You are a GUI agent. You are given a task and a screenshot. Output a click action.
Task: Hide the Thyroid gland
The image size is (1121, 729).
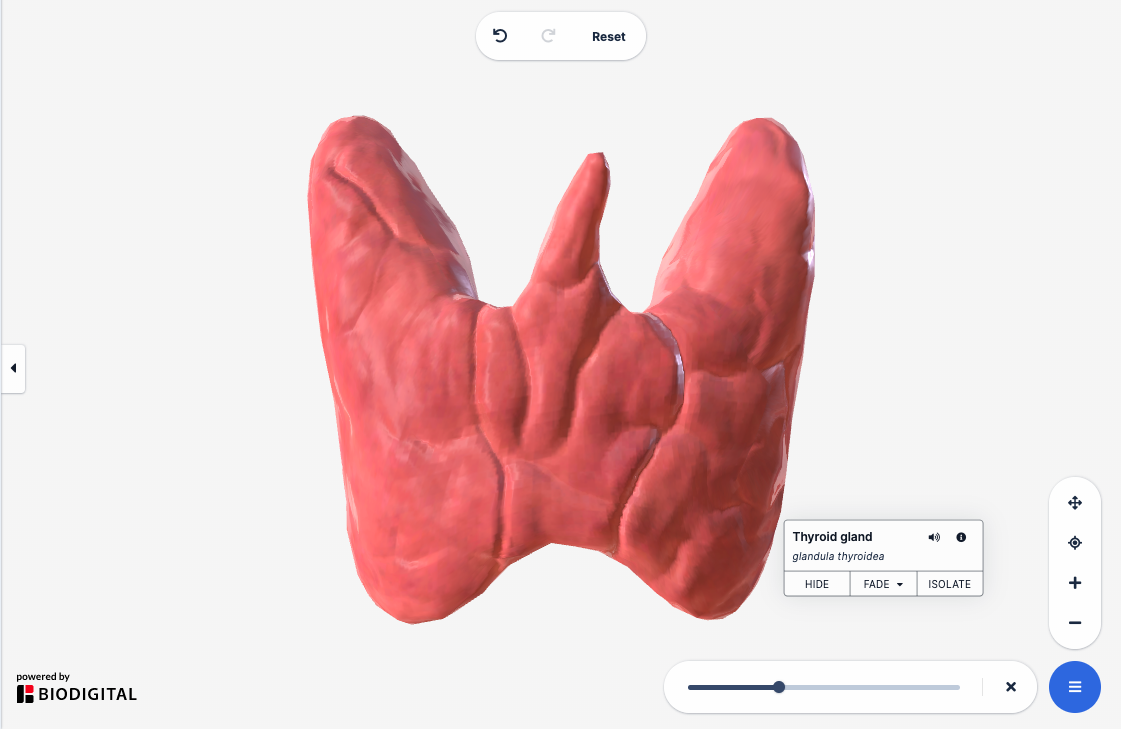point(816,584)
